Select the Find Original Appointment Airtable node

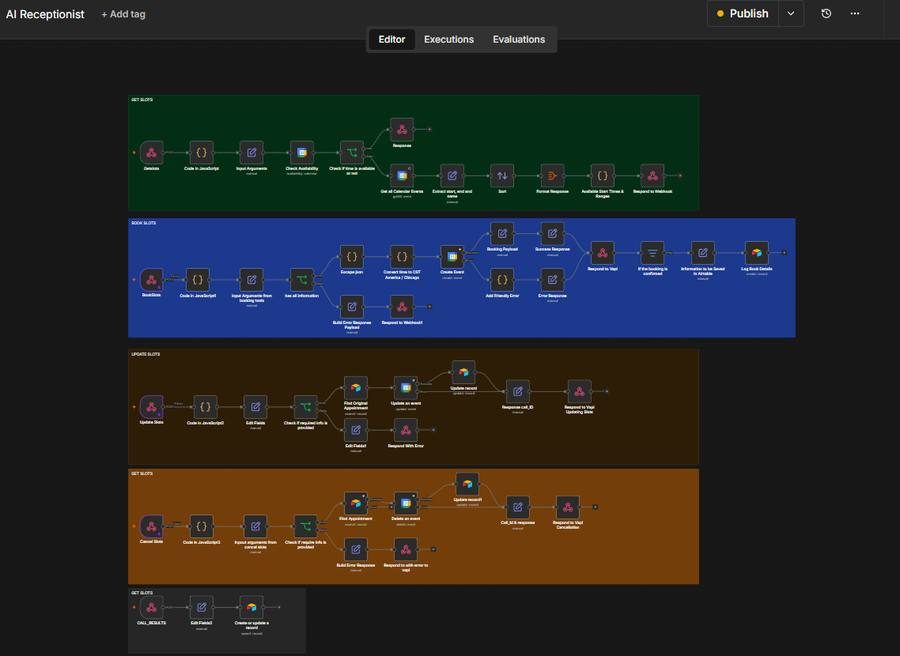(x=356, y=388)
